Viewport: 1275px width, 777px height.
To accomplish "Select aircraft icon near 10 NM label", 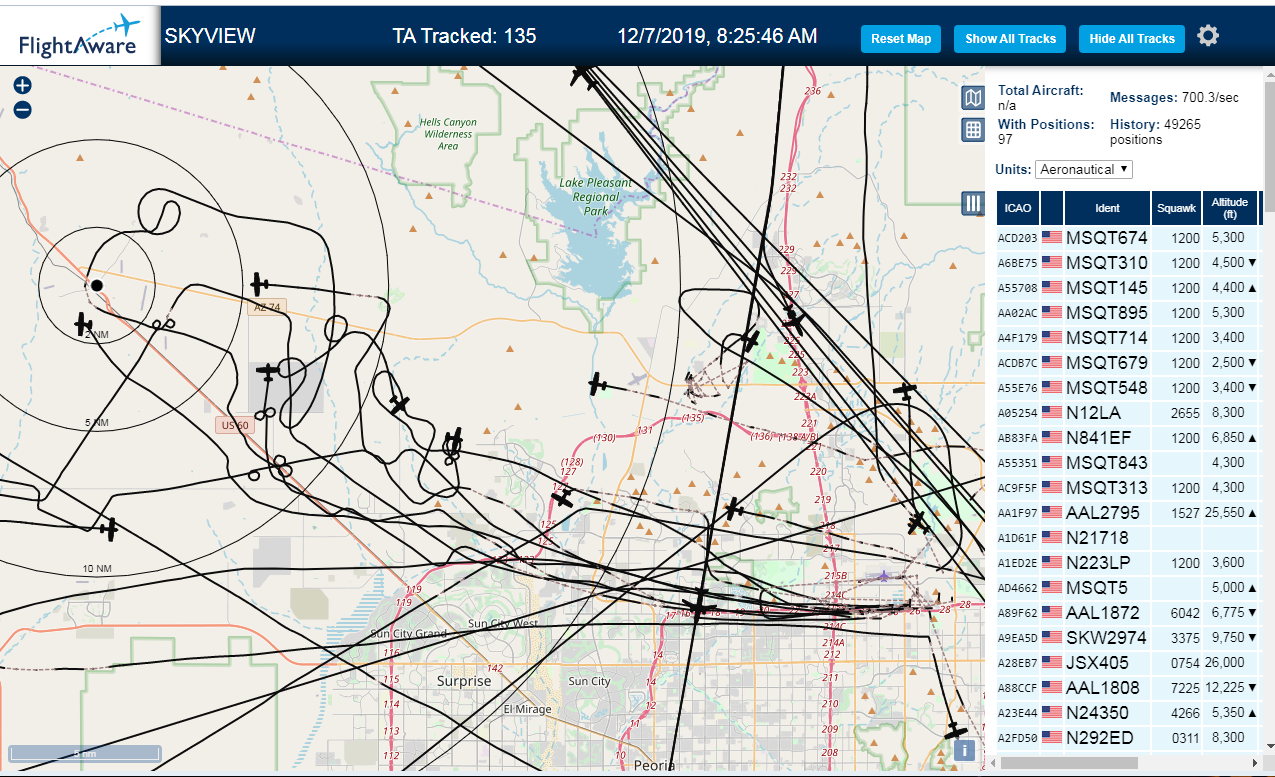I will point(109,529).
